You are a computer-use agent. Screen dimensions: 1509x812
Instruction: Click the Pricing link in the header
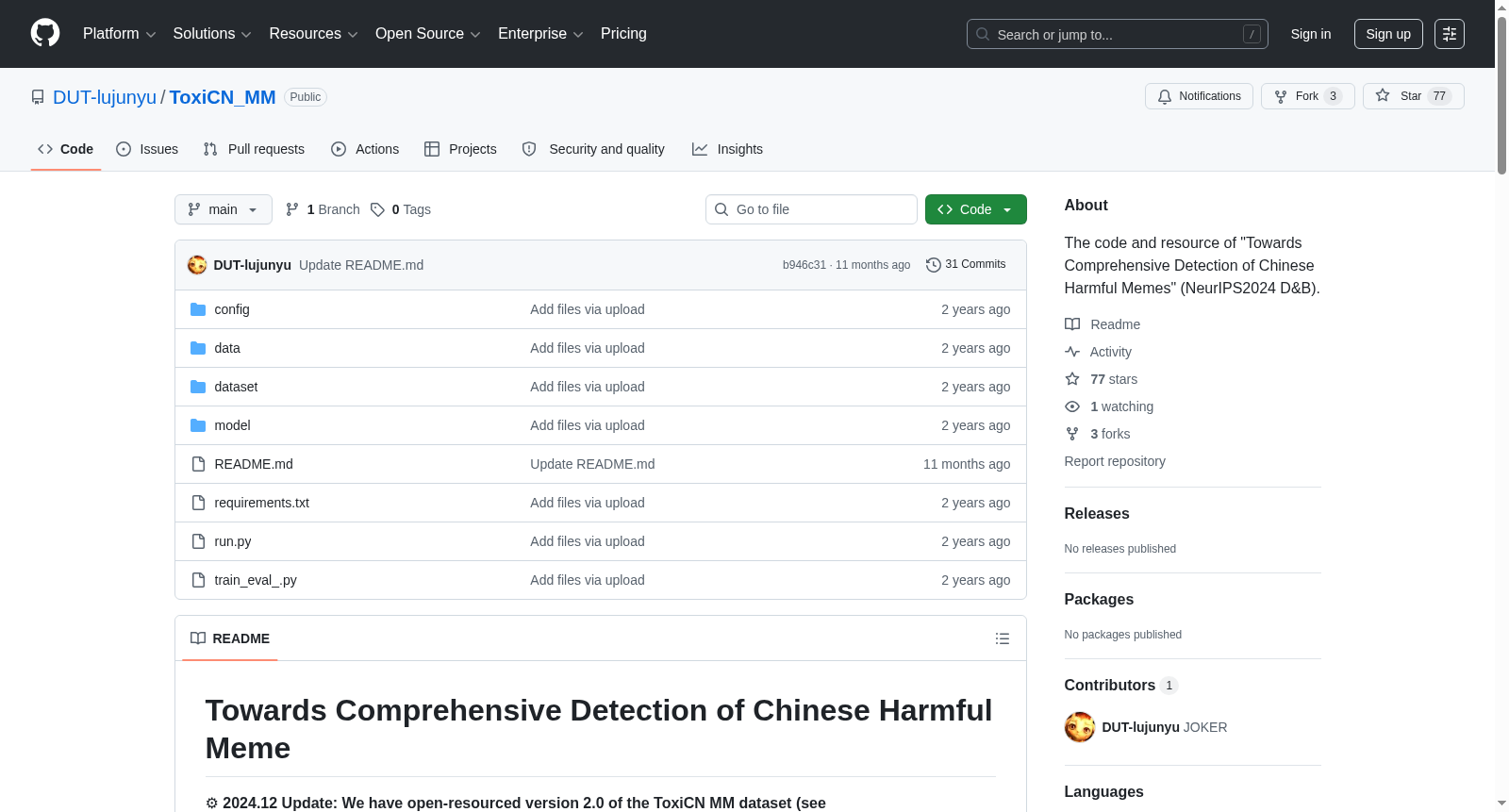coord(623,34)
